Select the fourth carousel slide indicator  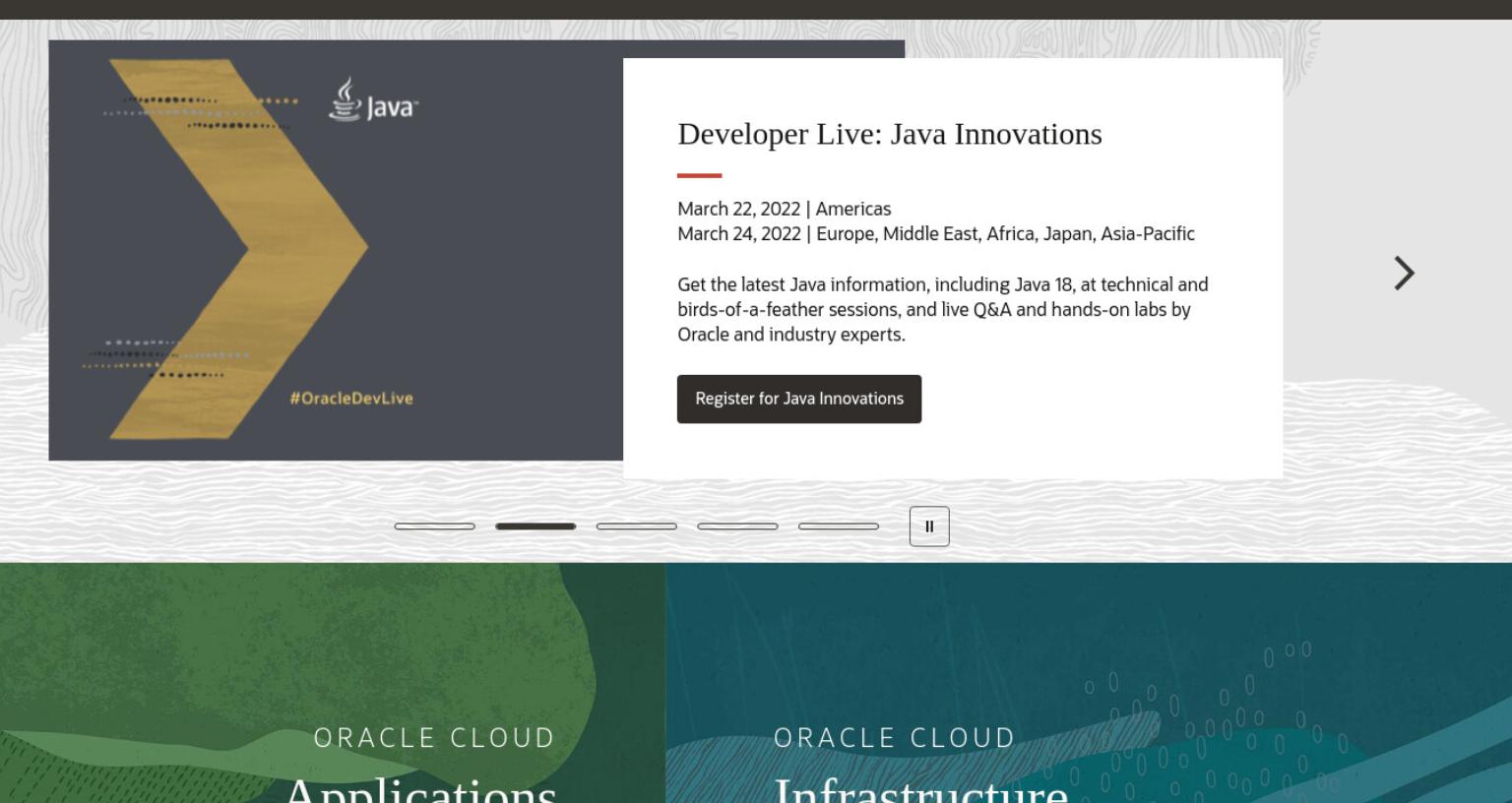737,526
